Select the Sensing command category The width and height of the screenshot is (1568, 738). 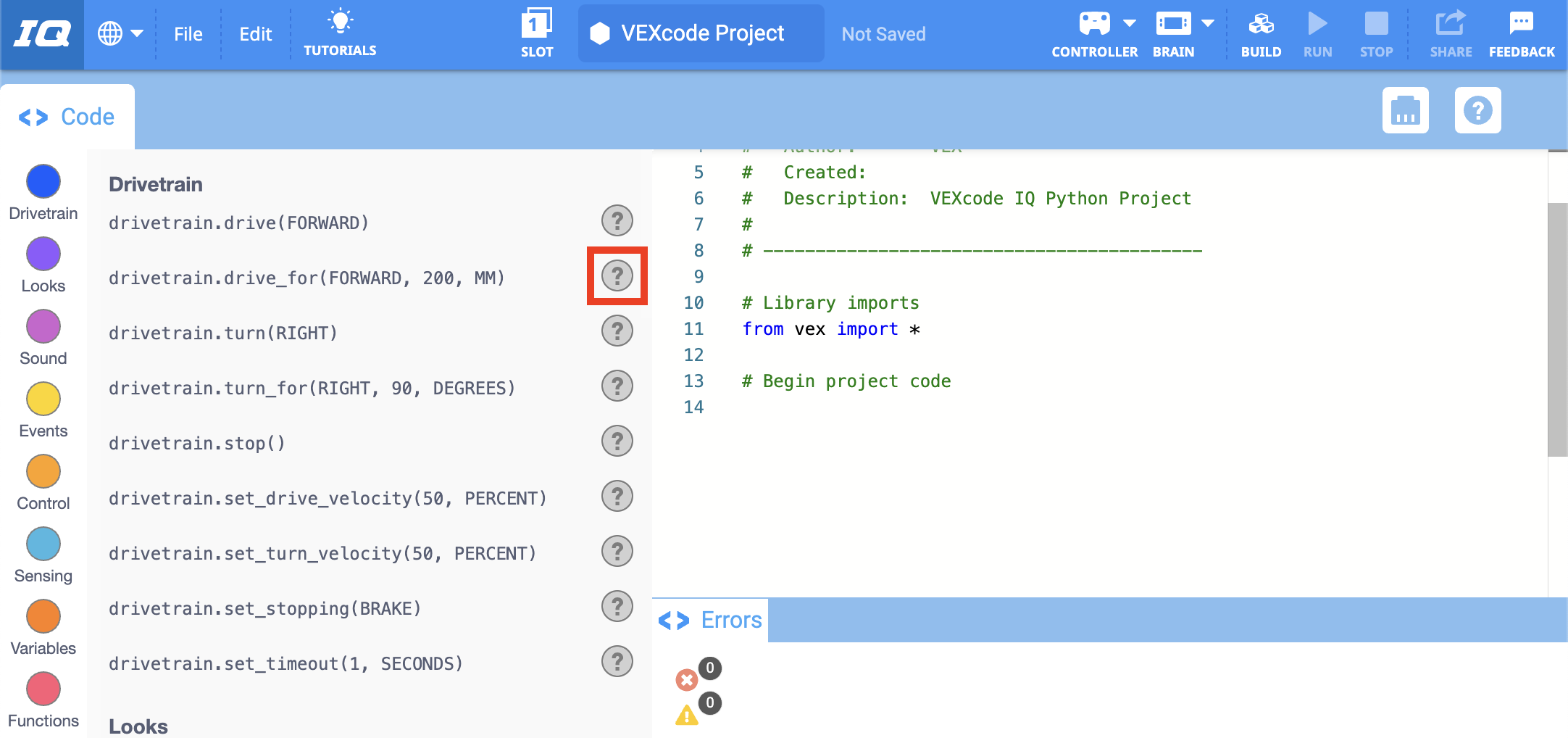pyautogui.click(x=43, y=543)
